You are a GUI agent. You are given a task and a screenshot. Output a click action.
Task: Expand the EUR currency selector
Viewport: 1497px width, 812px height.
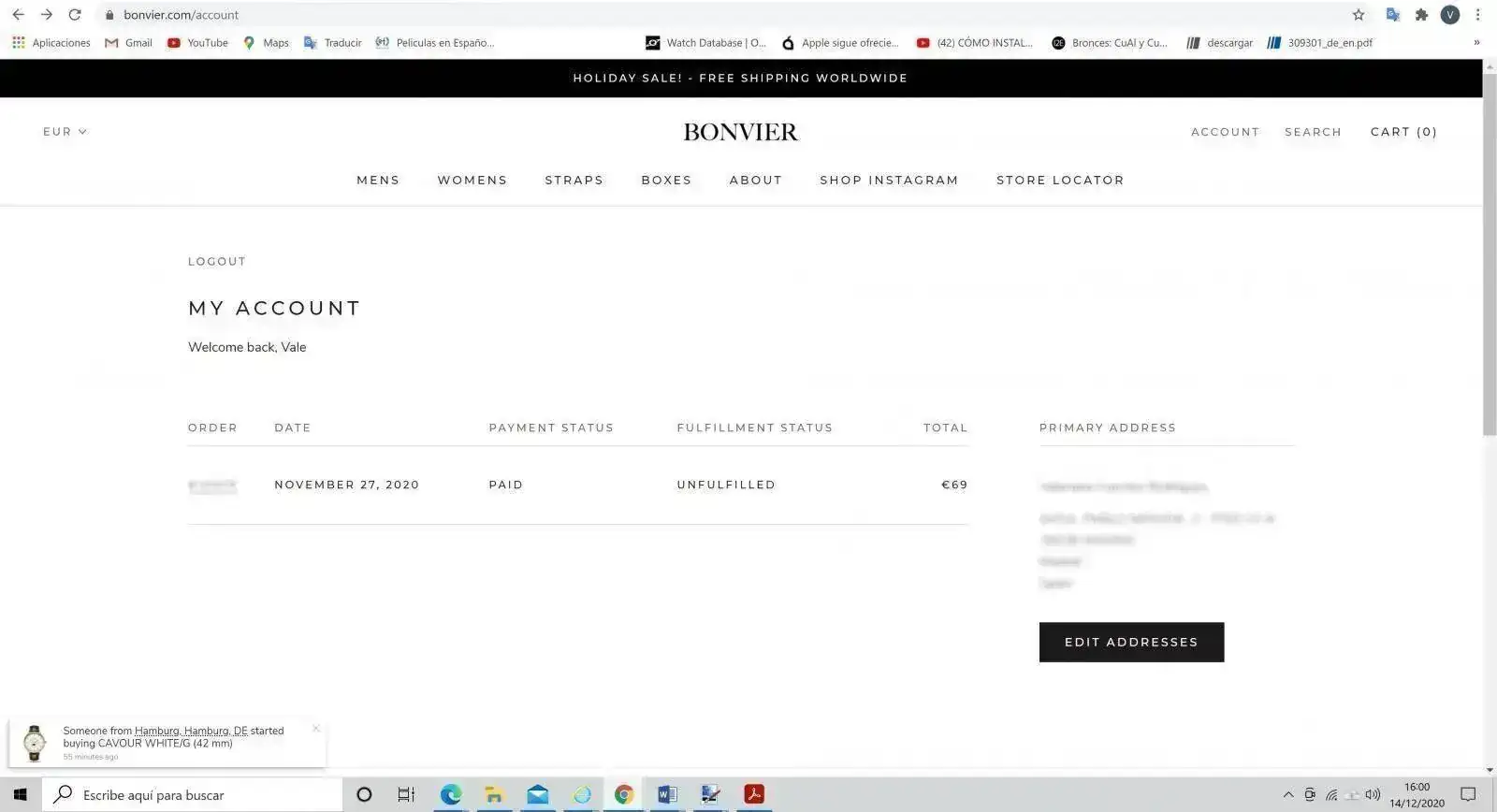65,132
